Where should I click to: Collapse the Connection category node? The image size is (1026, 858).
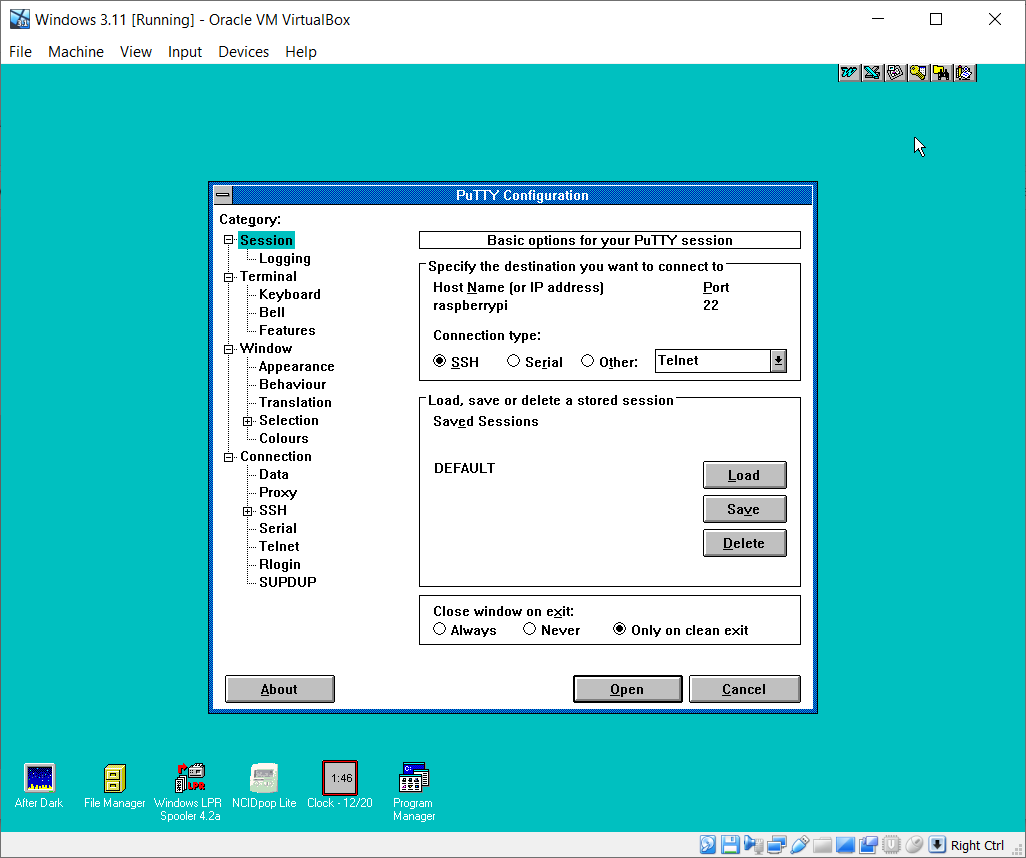point(228,457)
